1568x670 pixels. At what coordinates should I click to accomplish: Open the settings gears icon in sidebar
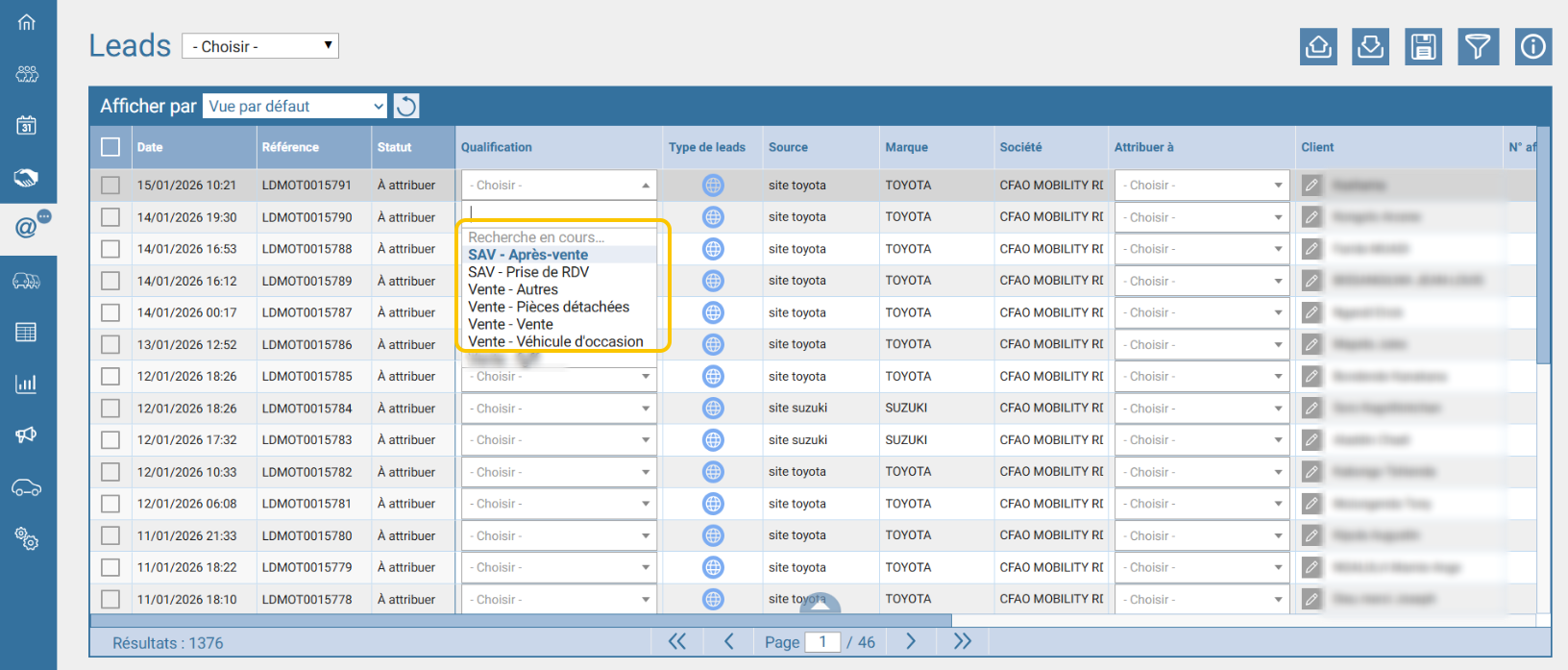click(x=27, y=538)
